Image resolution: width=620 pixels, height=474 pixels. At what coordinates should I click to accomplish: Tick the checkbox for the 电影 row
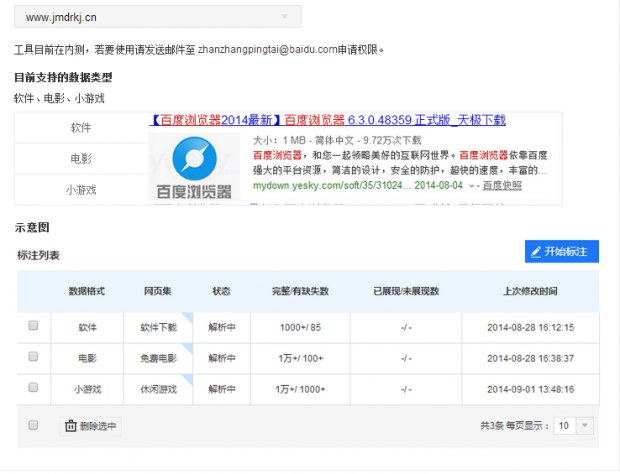pyautogui.click(x=33, y=357)
